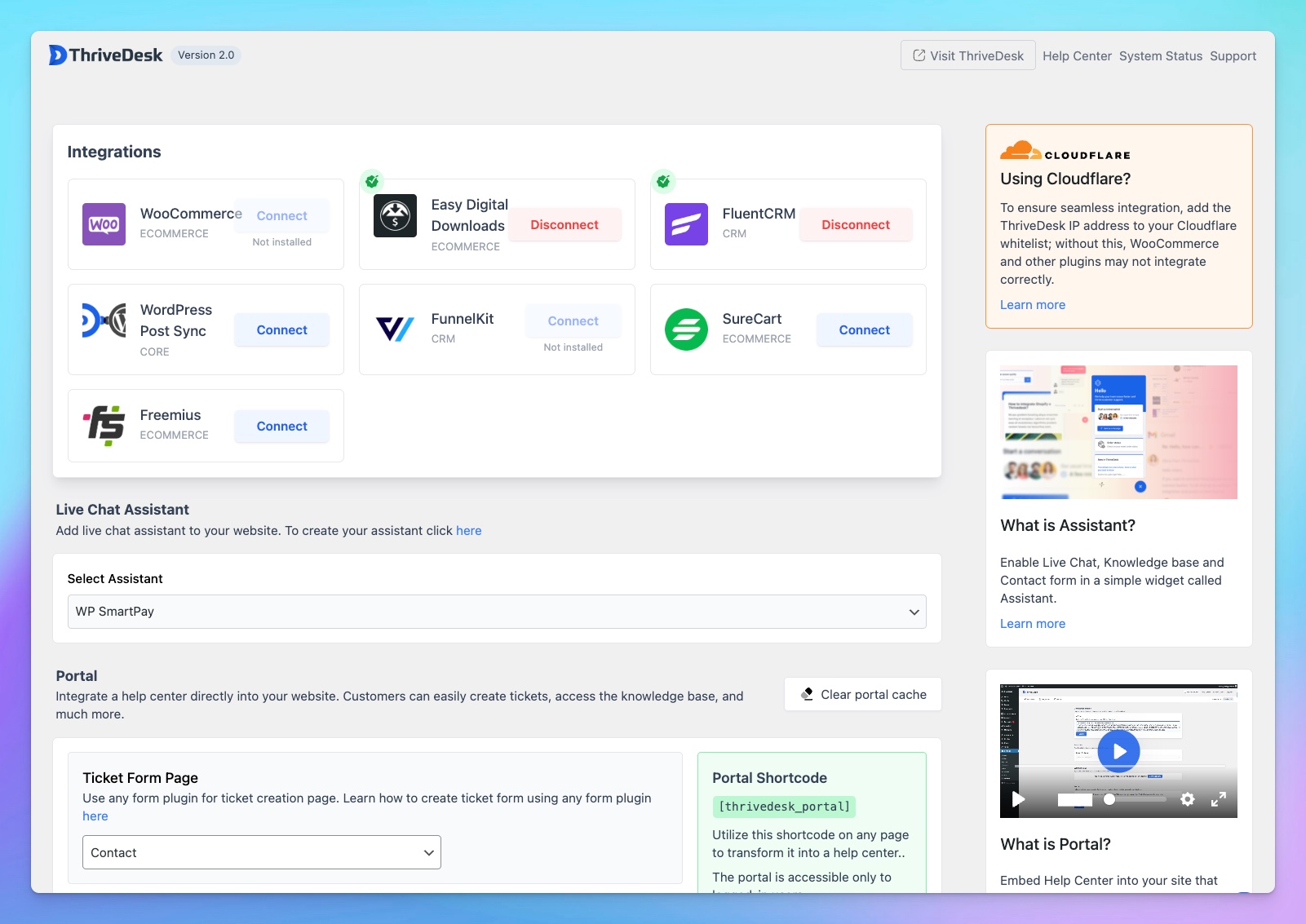This screenshot has width=1306, height=924.
Task: Open the Ticket Form Page Contact dropdown
Action: 262,852
